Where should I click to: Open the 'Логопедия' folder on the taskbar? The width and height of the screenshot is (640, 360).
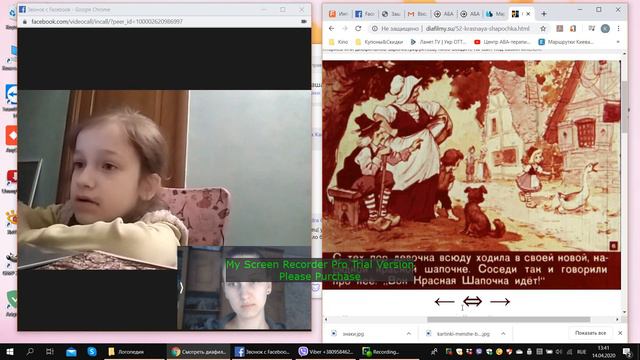click(134, 351)
